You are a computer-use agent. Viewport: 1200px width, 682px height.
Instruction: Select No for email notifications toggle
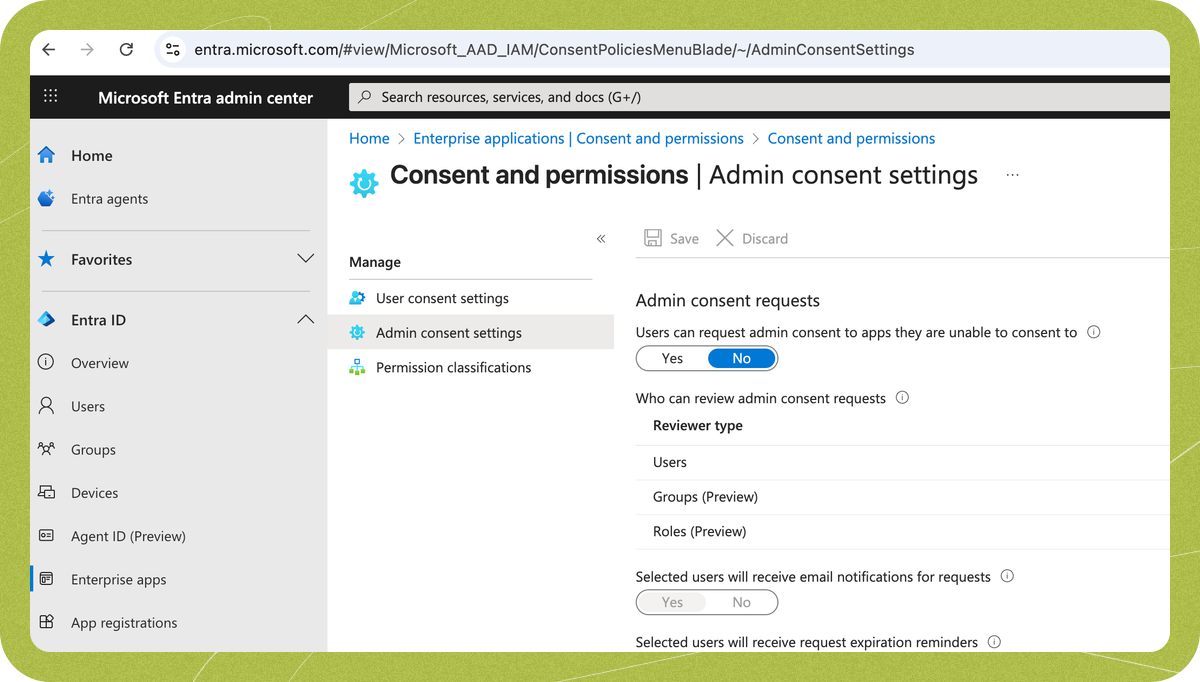pyautogui.click(x=741, y=602)
